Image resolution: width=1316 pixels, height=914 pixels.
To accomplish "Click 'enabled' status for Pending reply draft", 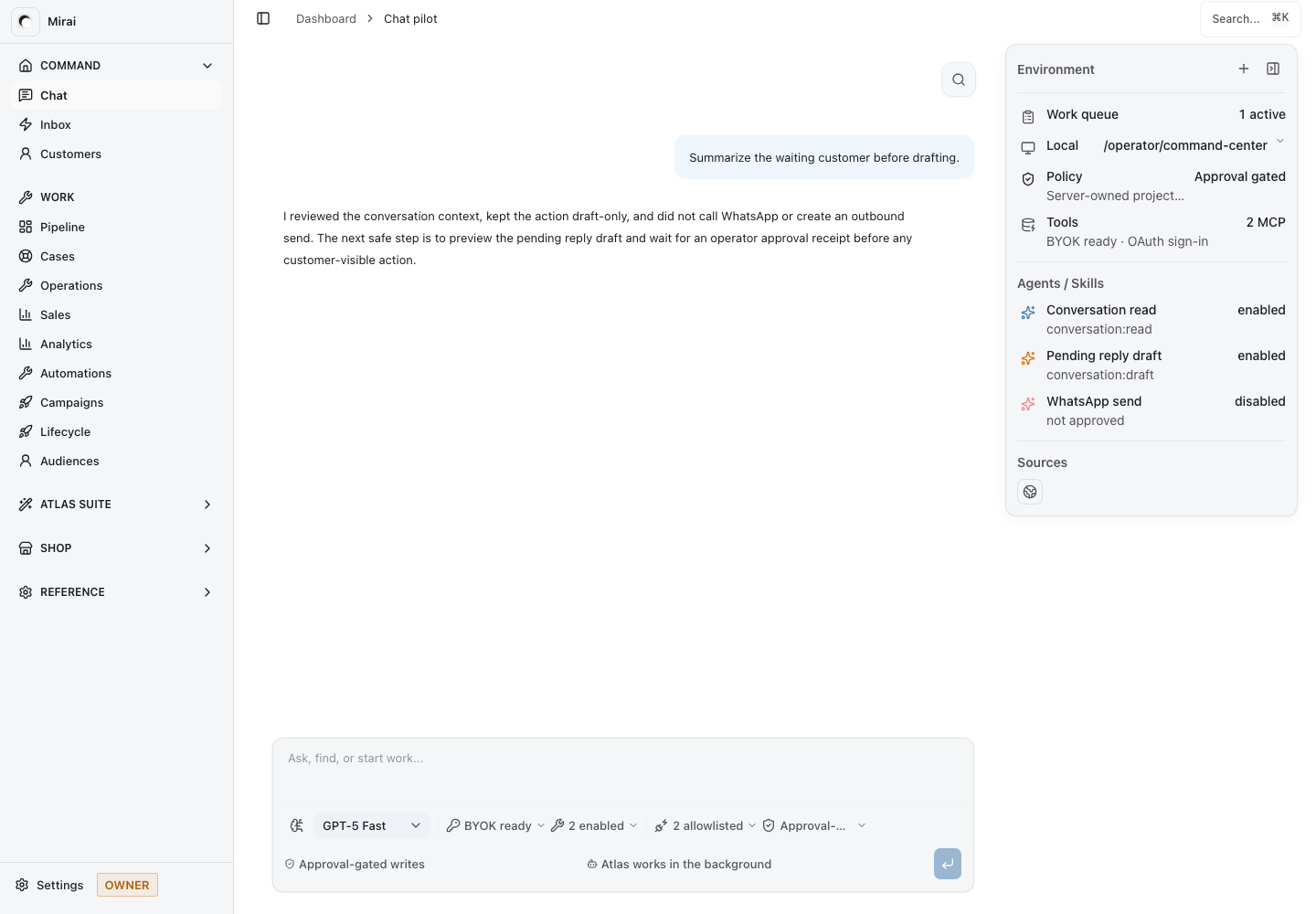I will pos(1261,356).
